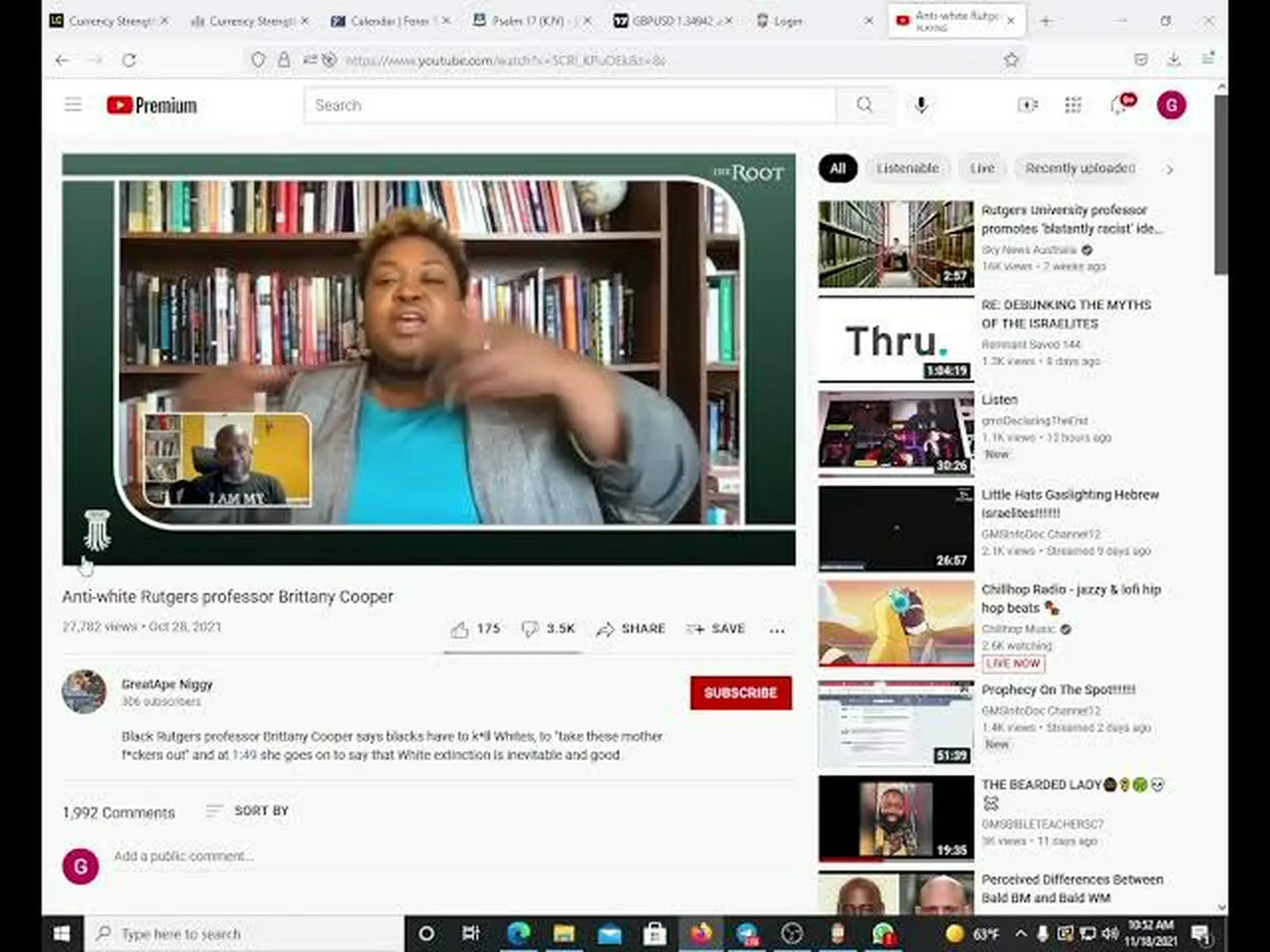
Task: Click the video player to pause
Action: 429,359
